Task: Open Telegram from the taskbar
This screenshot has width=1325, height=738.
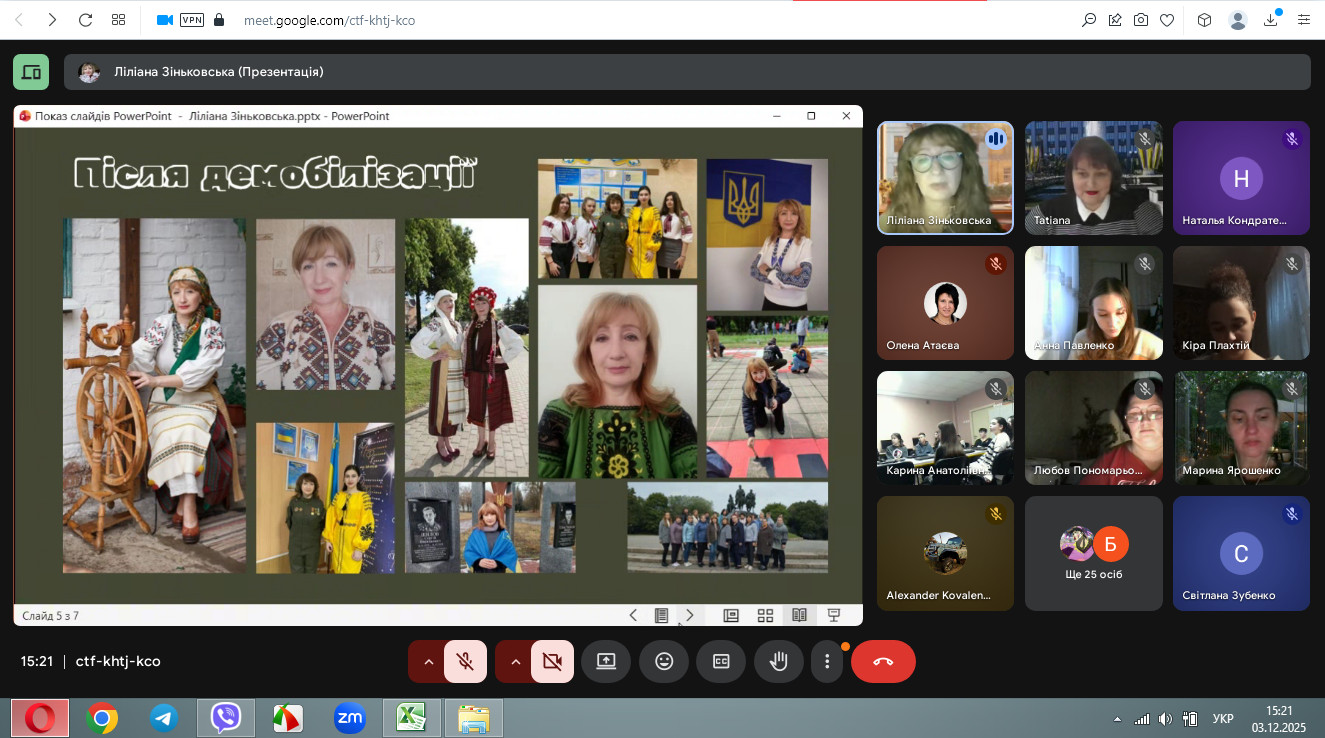Action: coord(164,718)
